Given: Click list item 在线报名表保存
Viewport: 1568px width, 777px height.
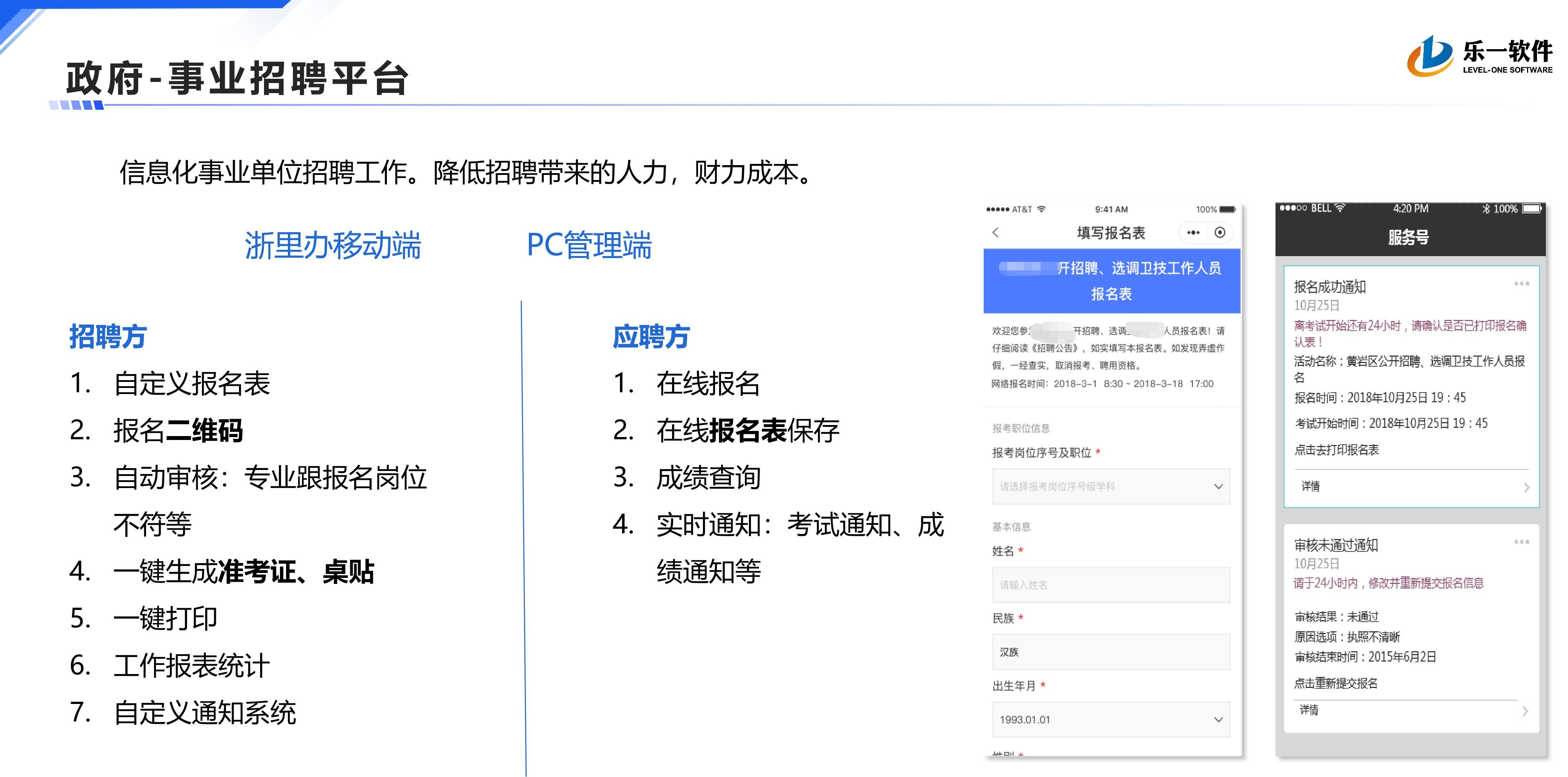Looking at the screenshot, I should point(747,430).
